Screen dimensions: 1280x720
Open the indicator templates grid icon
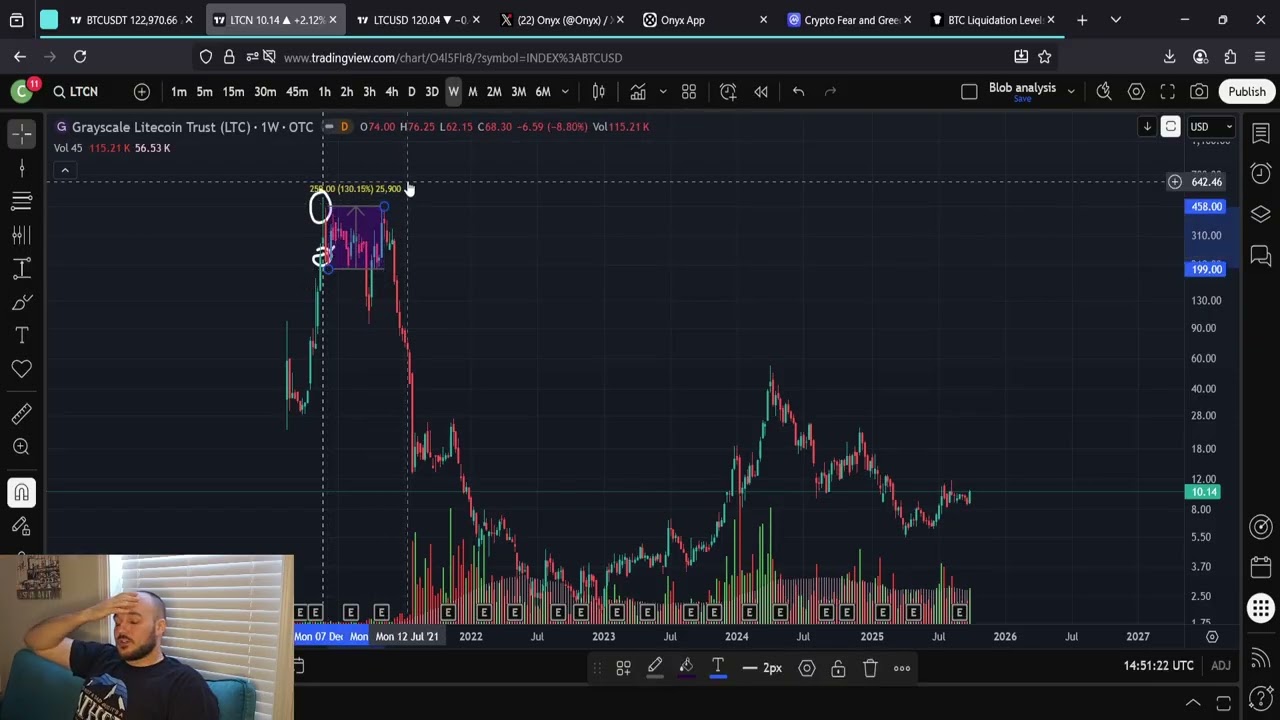[689, 92]
